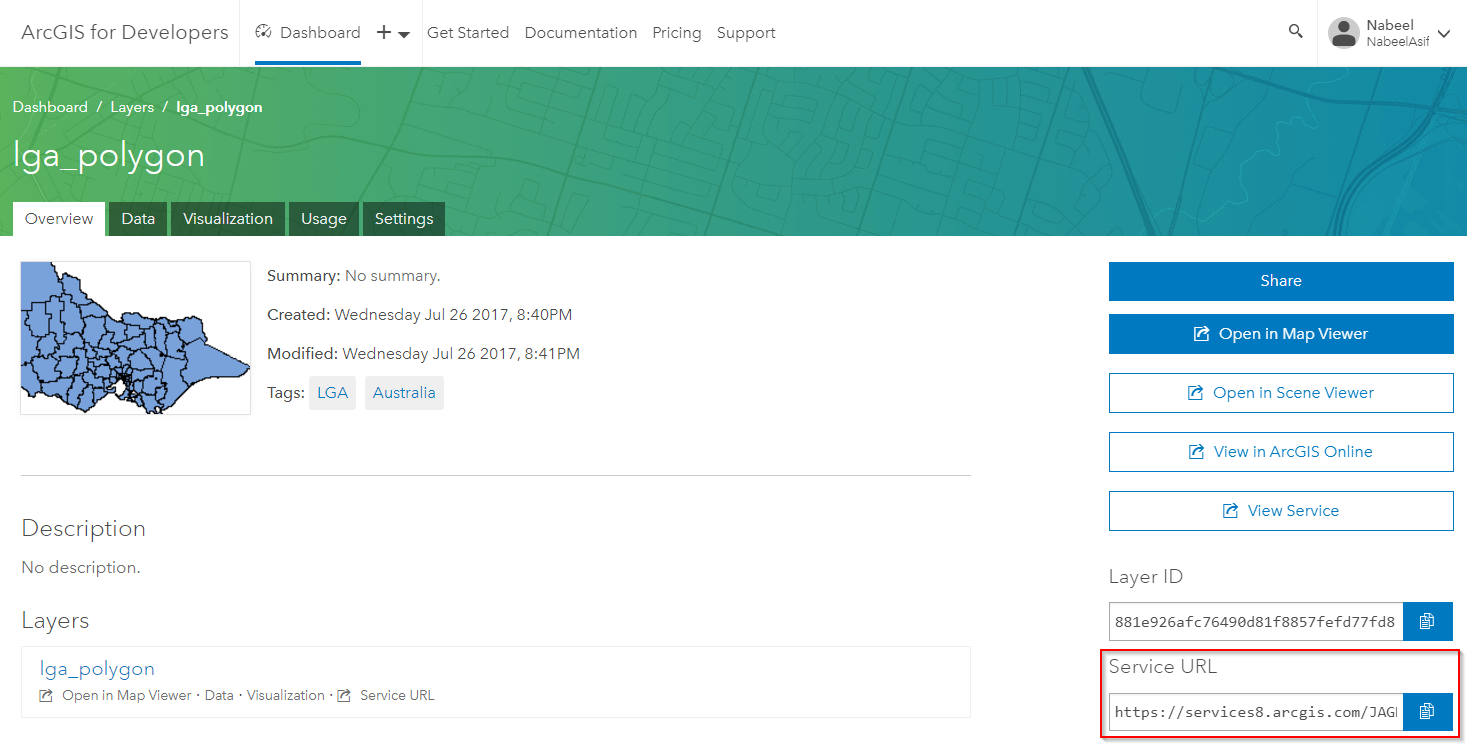
Task: Copy the Layer ID with clipboard button
Action: click(x=1428, y=621)
